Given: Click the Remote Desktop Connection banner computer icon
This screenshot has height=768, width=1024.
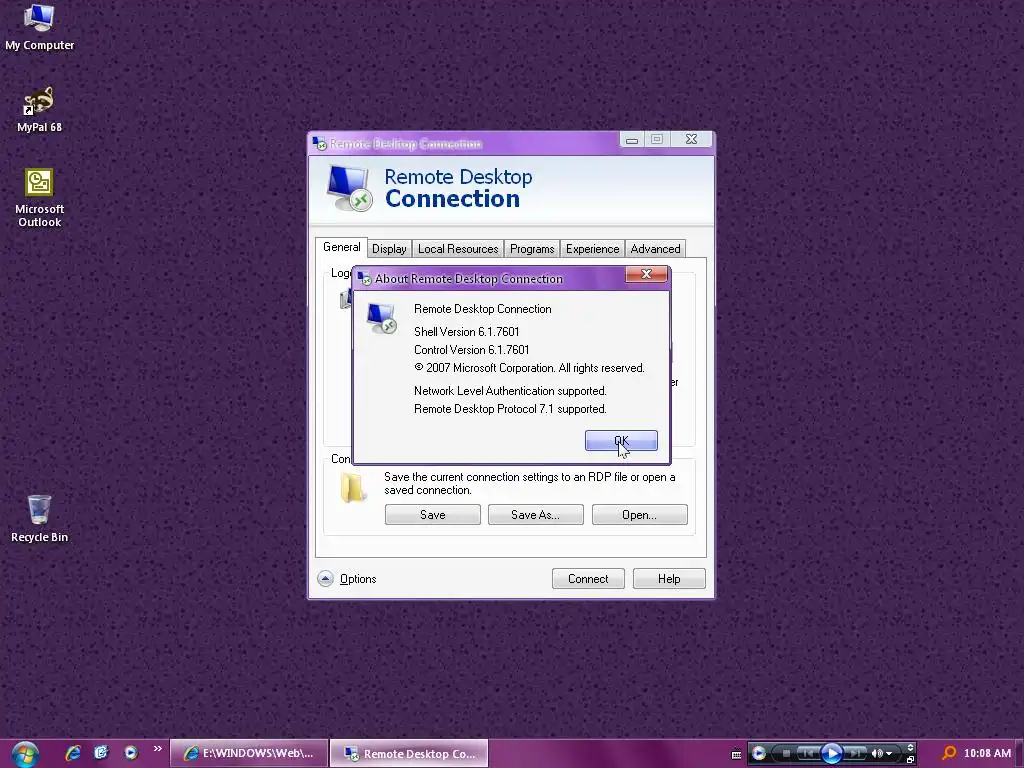Looking at the screenshot, I should click(349, 188).
